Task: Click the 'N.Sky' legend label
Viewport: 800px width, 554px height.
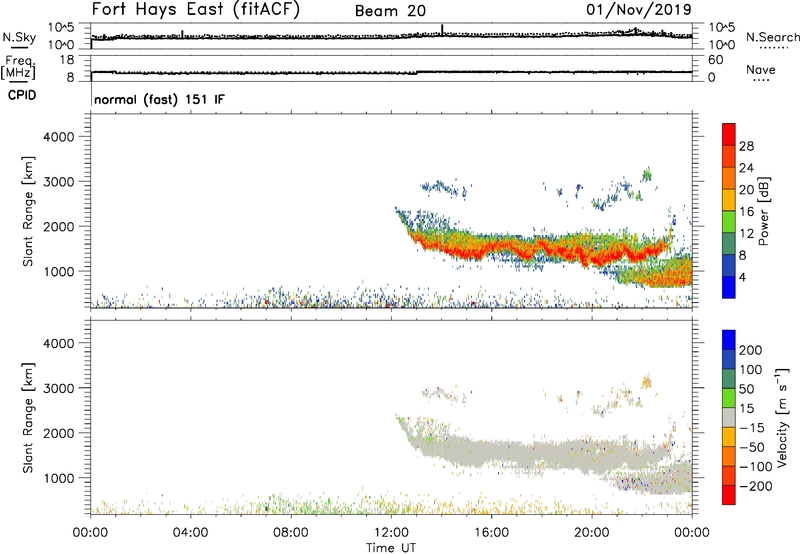Action: tap(19, 37)
